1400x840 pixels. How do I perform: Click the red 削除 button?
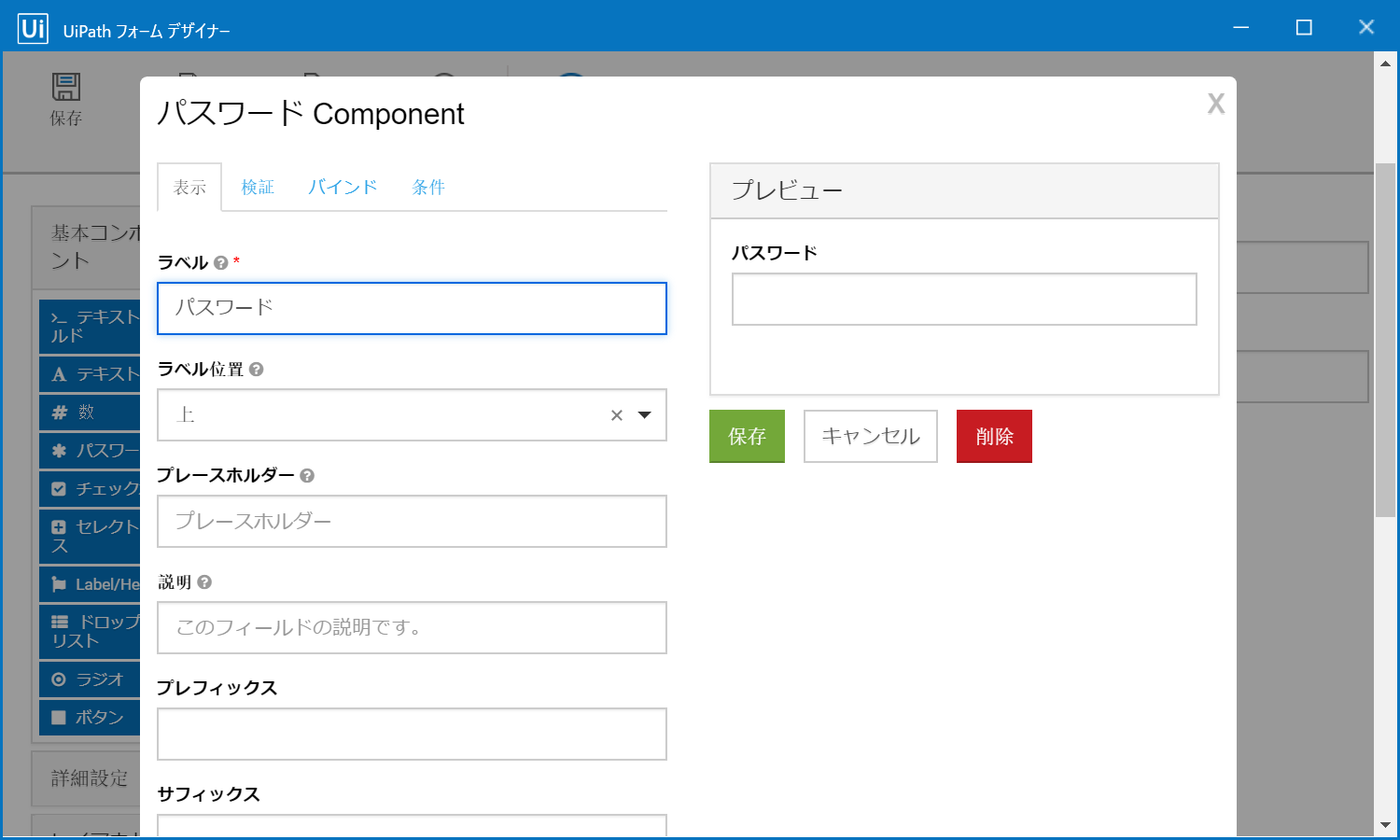pos(994,436)
